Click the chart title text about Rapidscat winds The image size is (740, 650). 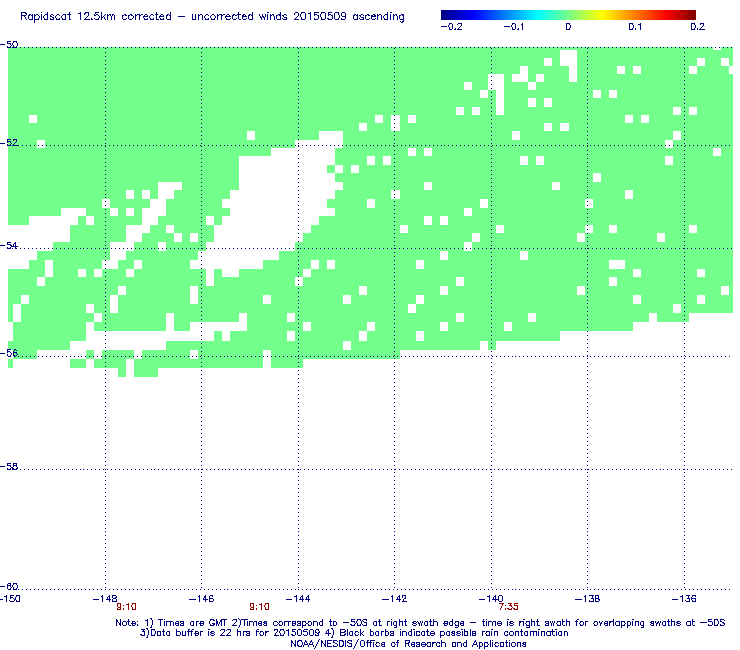[x=212, y=17]
